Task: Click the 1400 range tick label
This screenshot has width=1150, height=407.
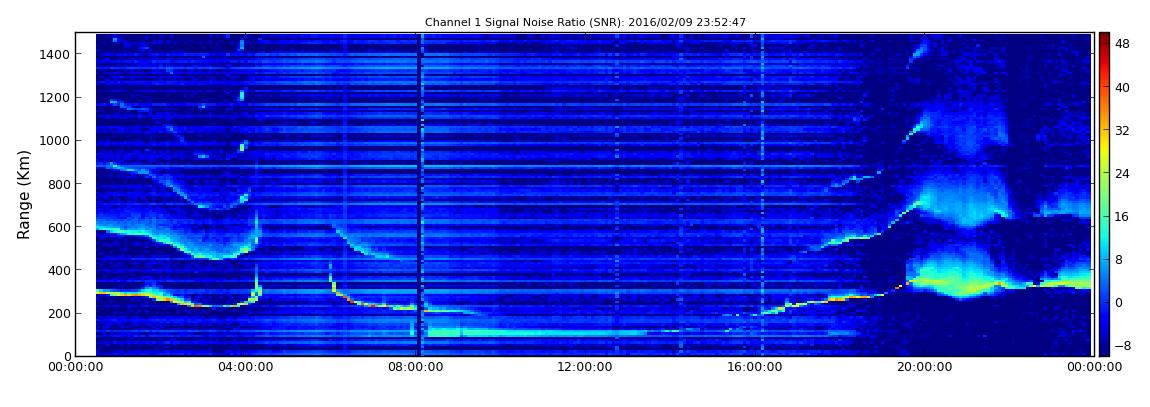Action: click(56, 54)
